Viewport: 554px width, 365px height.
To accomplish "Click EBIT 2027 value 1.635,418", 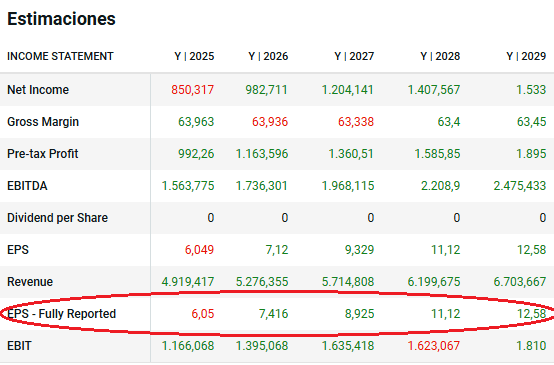I will (x=348, y=346).
